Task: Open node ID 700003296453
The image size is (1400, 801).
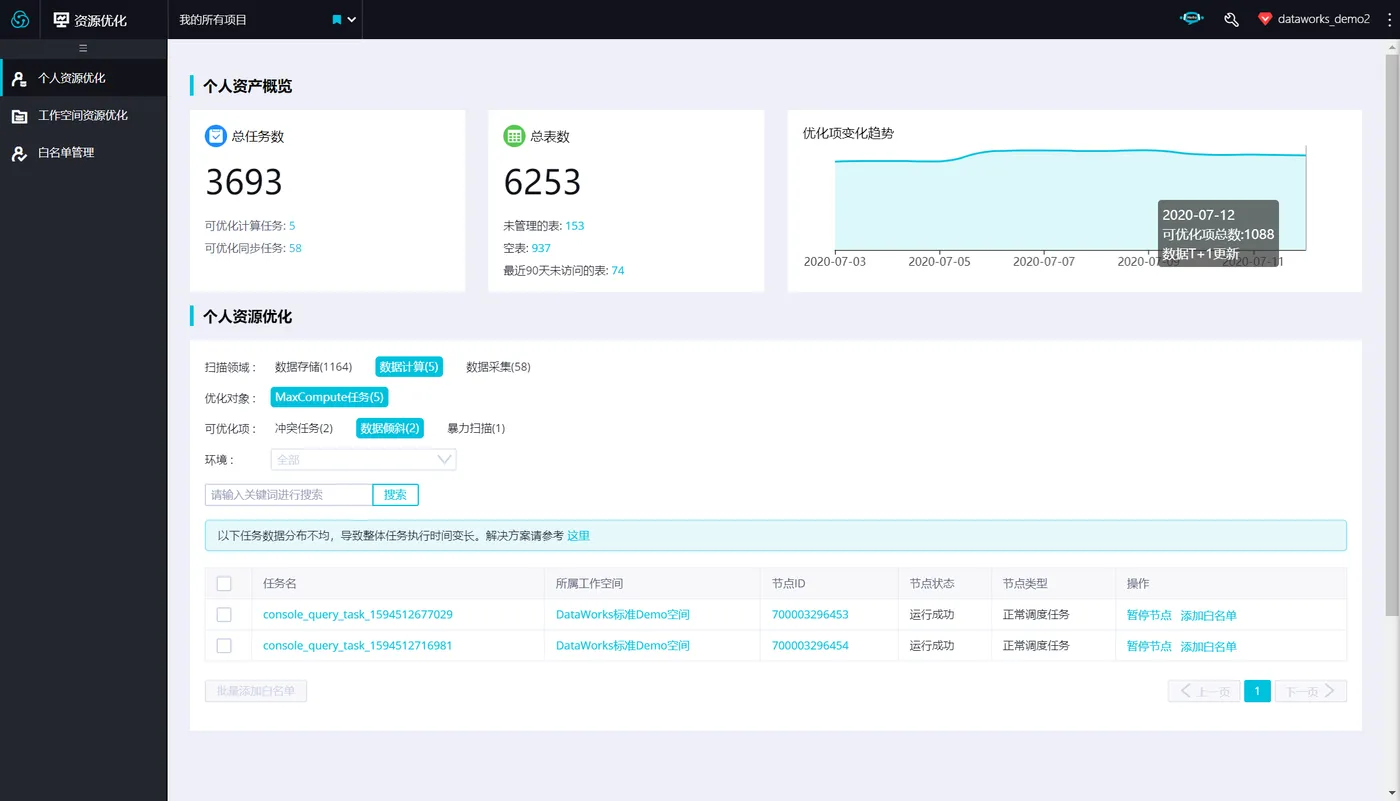Action: 810,615
